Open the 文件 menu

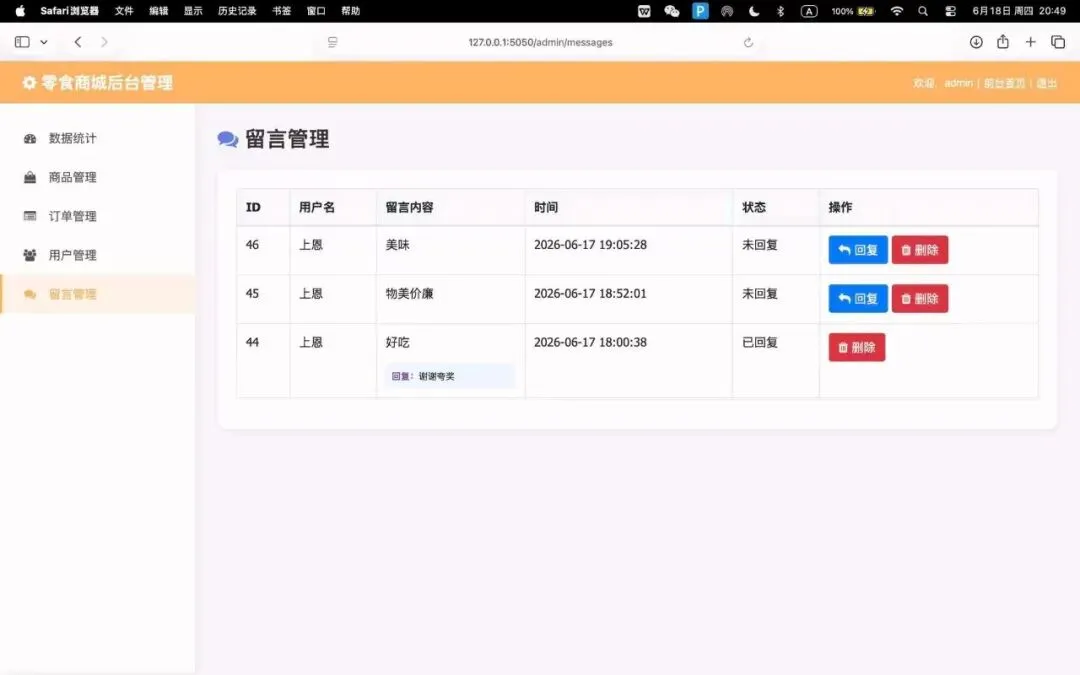pos(124,10)
